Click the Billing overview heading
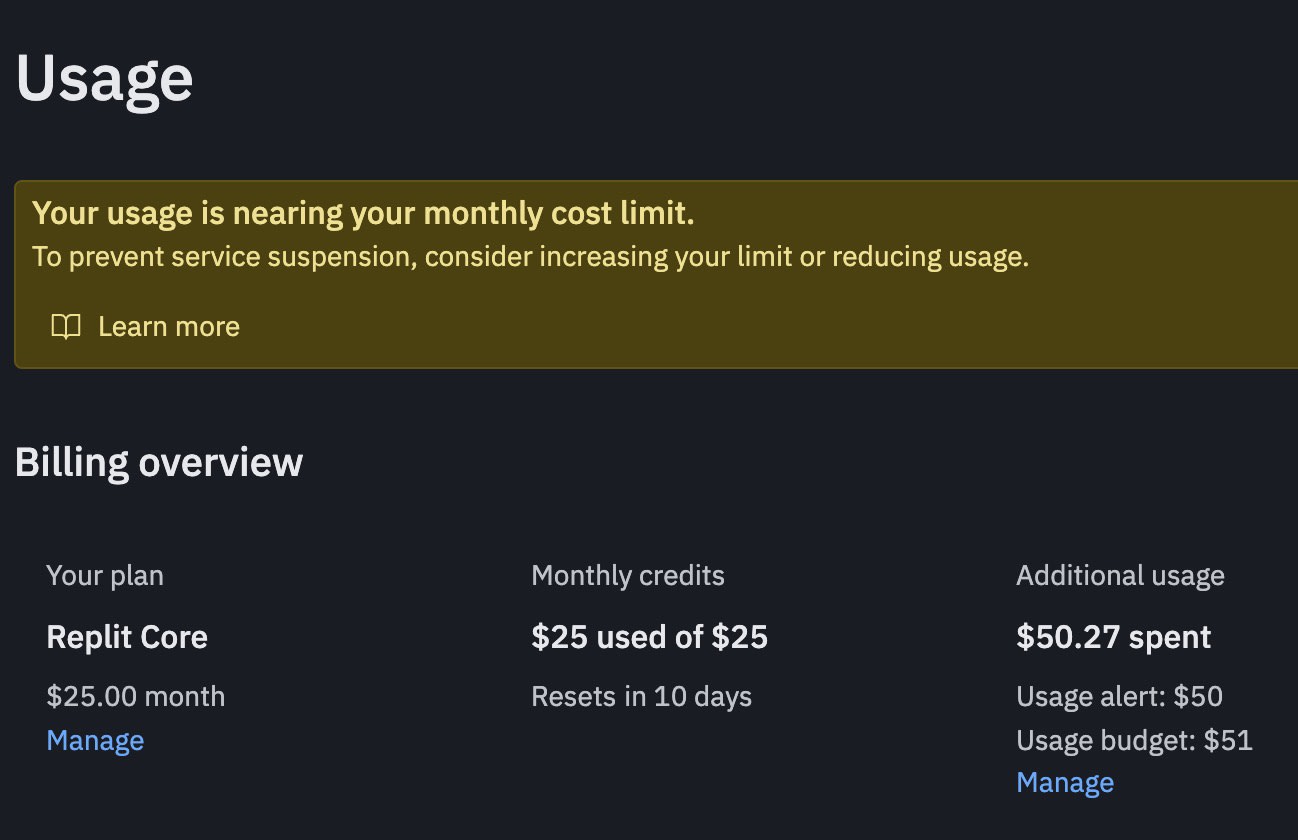This screenshot has height=840, width=1298. (158, 463)
